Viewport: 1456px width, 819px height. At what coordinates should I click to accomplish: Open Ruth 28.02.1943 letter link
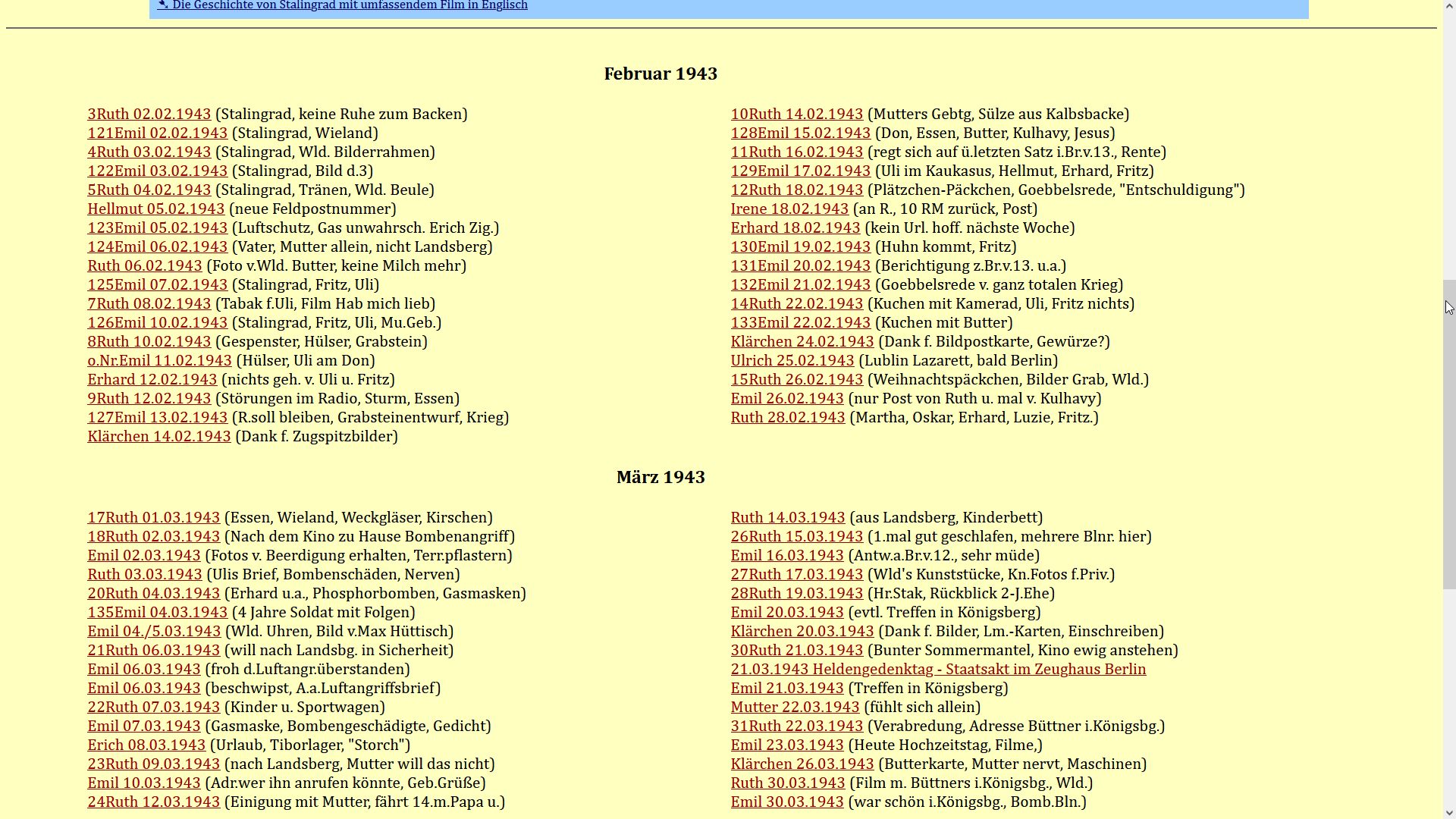click(x=787, y=417)
